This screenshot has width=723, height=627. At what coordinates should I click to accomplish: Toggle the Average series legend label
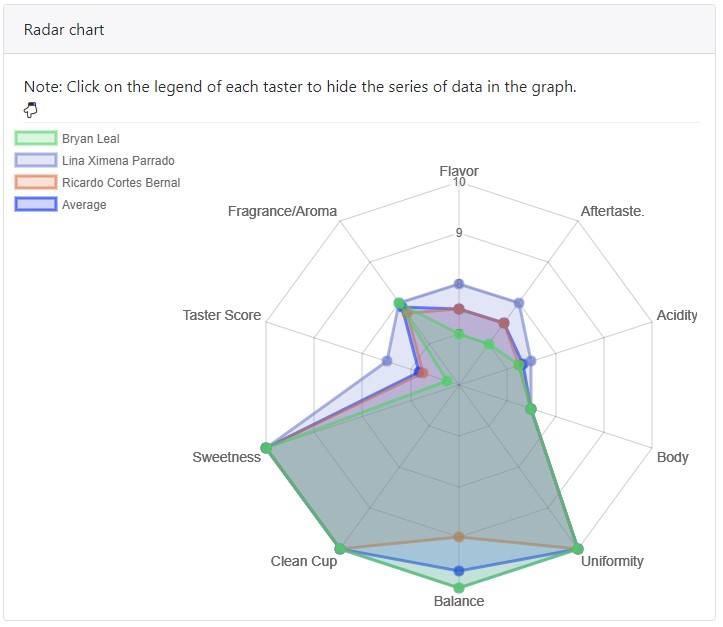[84, 205]
